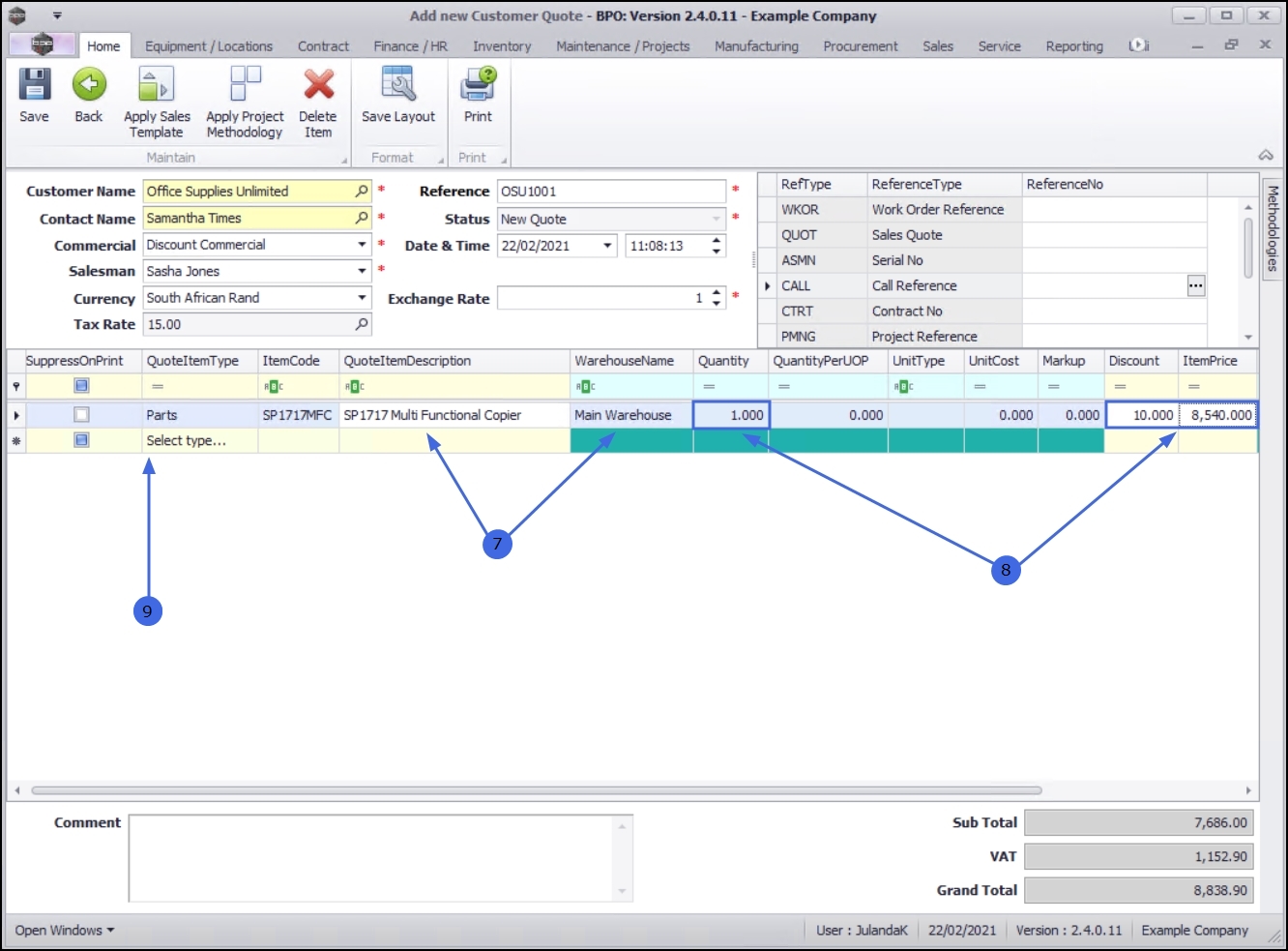Open the Service tab

tap(999, 45)
